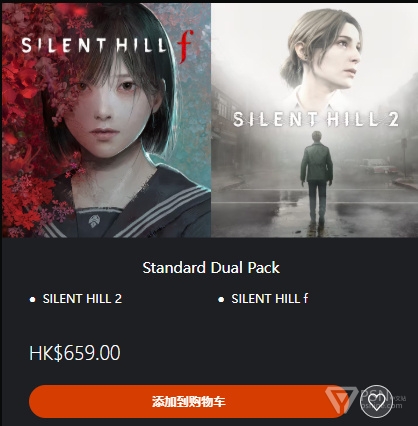Click the sailor uniform emblem on collar

point(95,221)
